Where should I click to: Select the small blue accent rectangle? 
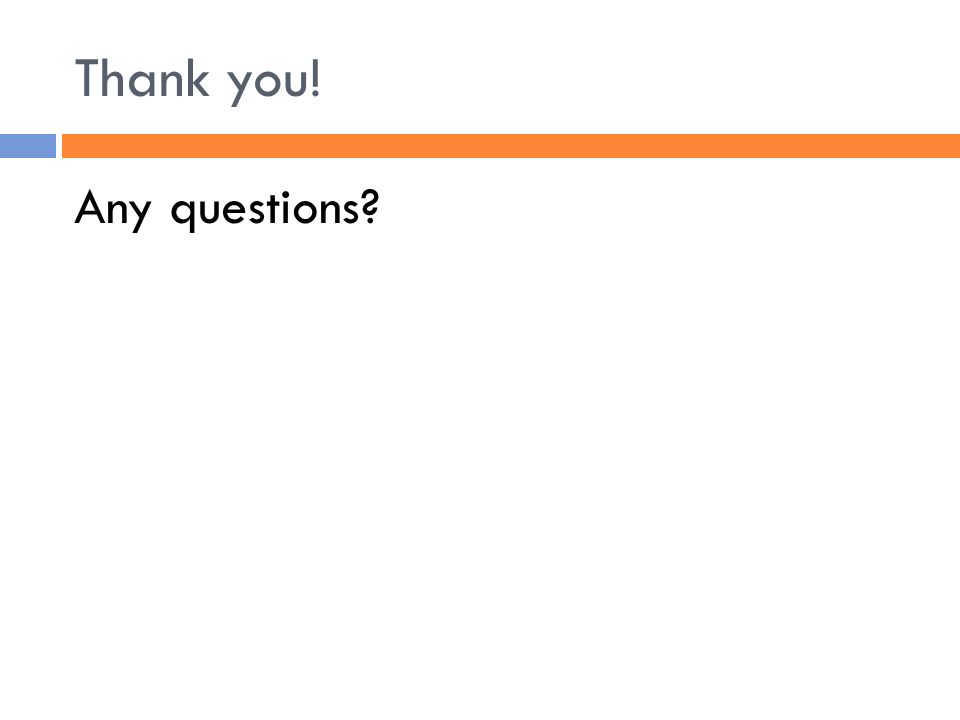(x=28, y=146)
